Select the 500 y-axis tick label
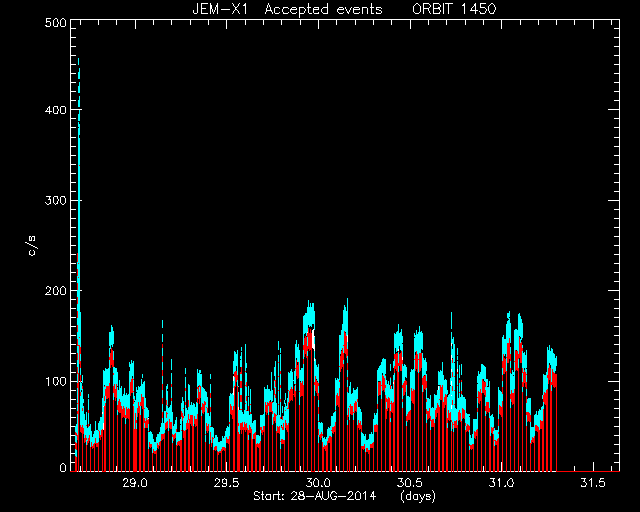 coord(55,23)
